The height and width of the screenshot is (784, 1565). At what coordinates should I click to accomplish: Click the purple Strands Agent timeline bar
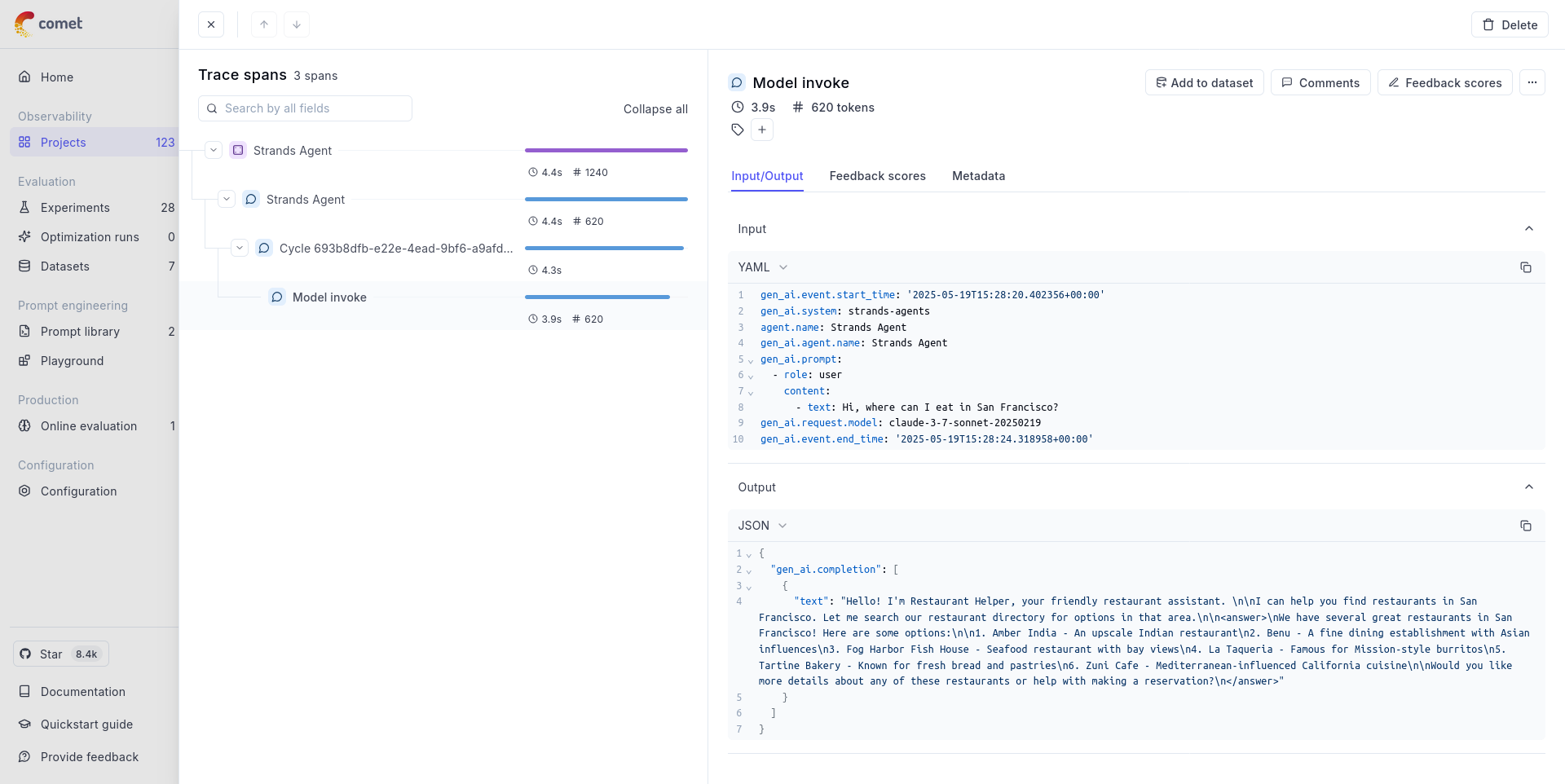(606, 151)
